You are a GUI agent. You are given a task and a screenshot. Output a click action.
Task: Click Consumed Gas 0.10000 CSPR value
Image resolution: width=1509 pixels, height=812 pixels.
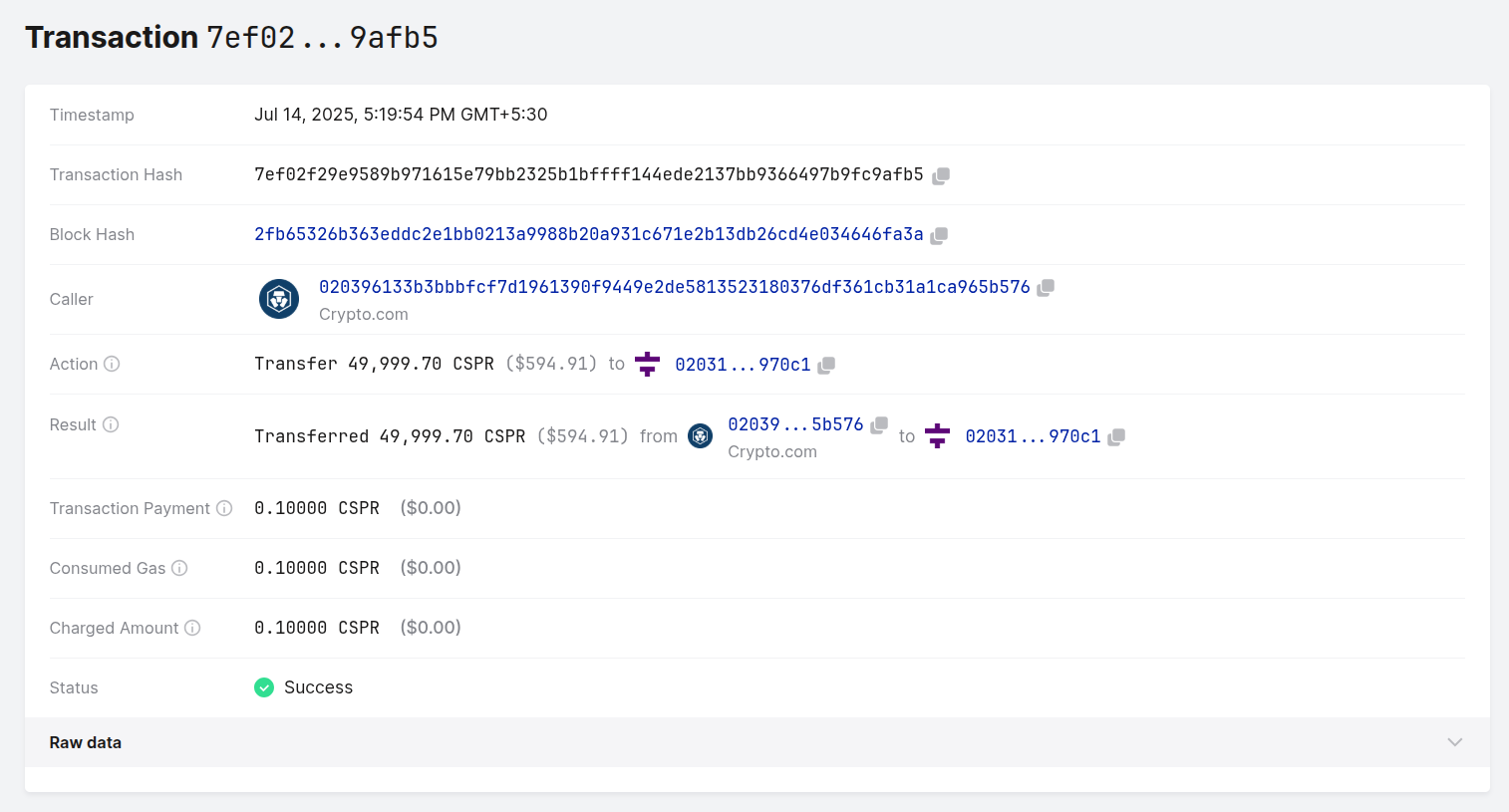point(317,568)
